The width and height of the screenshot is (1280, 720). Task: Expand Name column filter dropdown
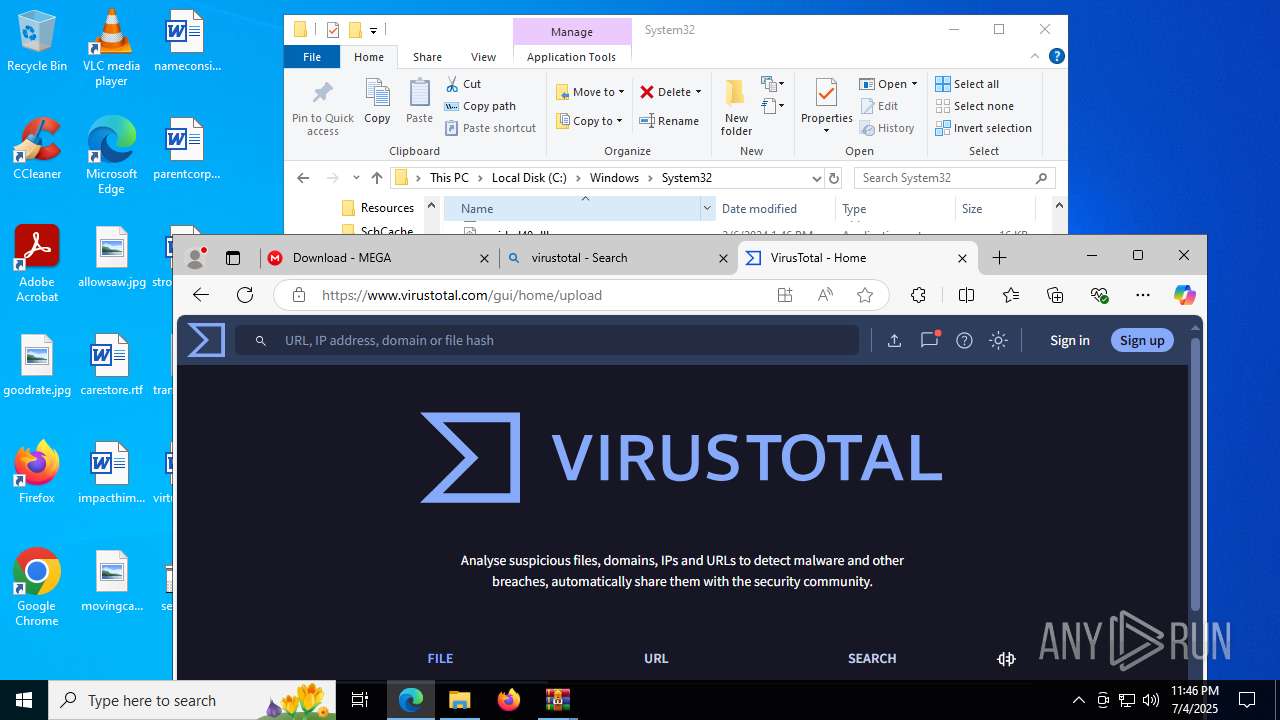click(x=707, y=208)
